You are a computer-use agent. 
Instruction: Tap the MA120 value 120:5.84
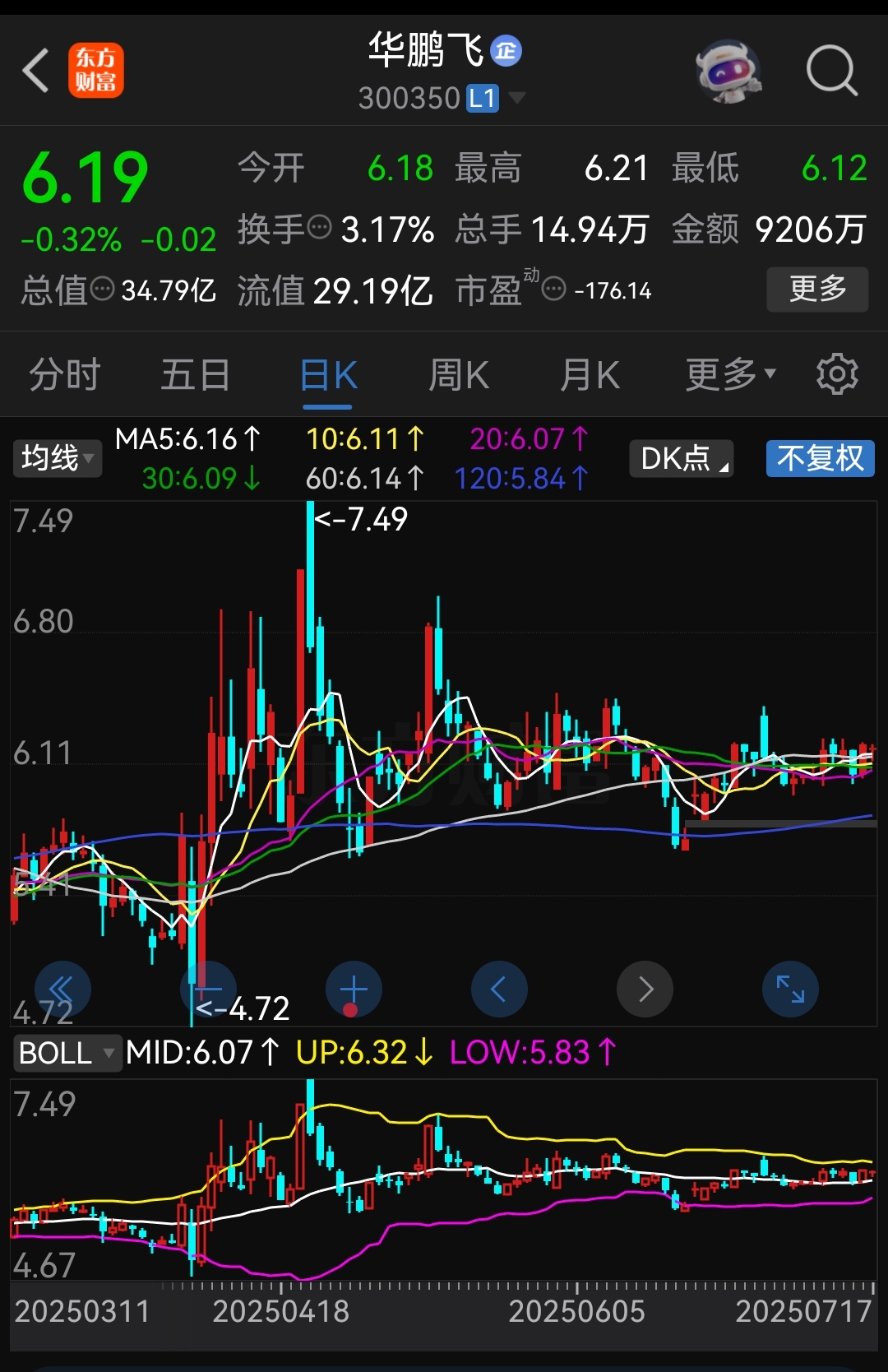click(521, 478)
